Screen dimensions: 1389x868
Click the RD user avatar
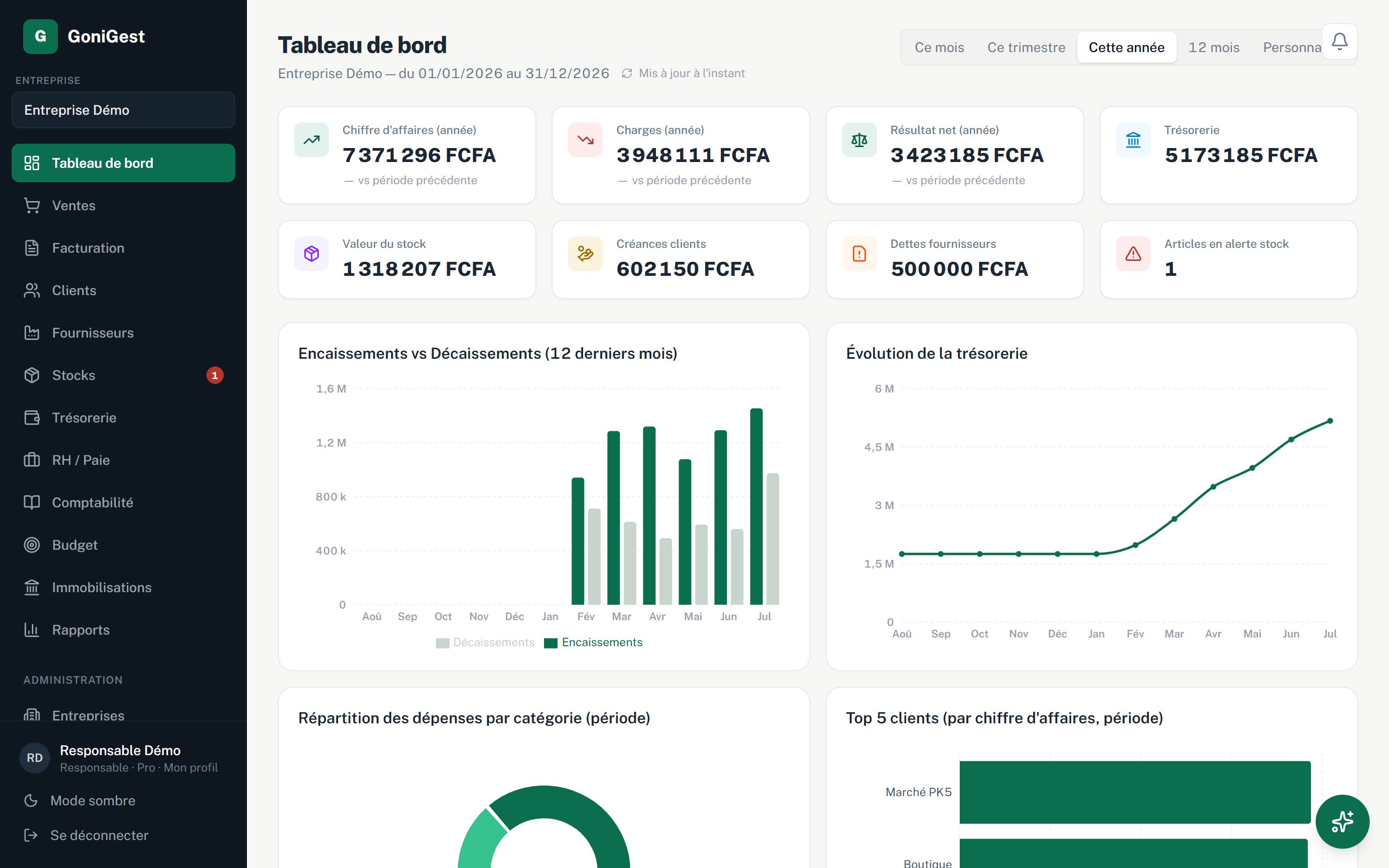34,758
